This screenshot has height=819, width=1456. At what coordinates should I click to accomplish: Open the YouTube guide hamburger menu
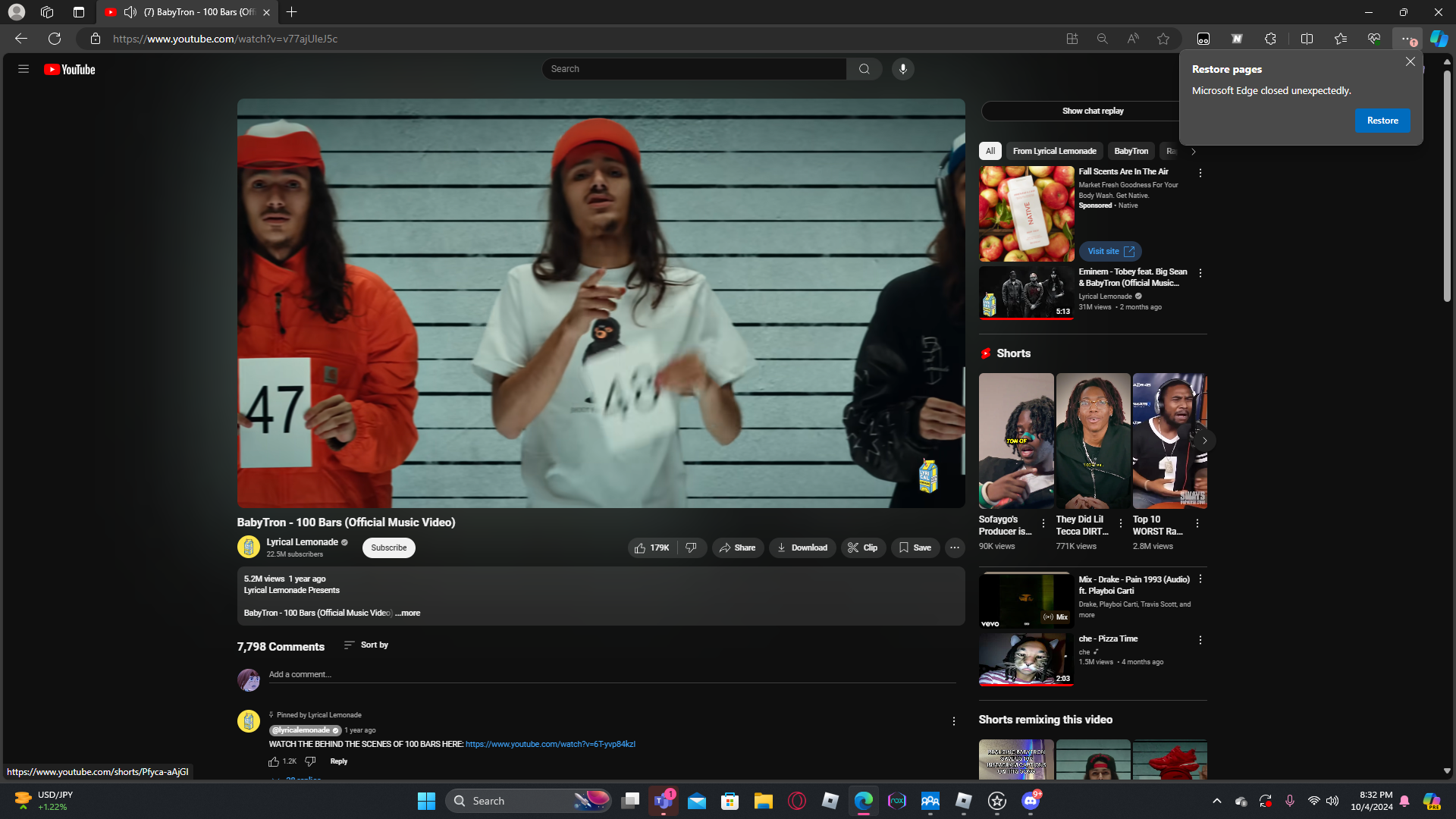[24, 69]
